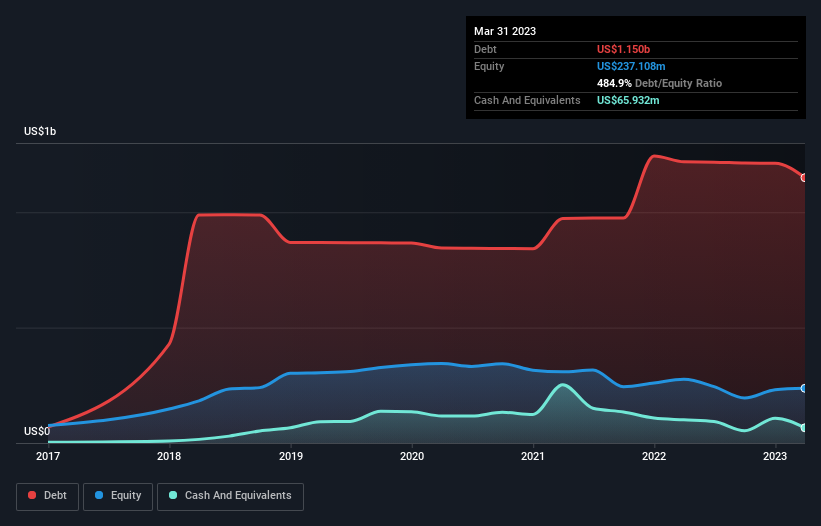Toggle the Equity legend button
Viewport: 821px width, 526px height.
pos(118,496)
